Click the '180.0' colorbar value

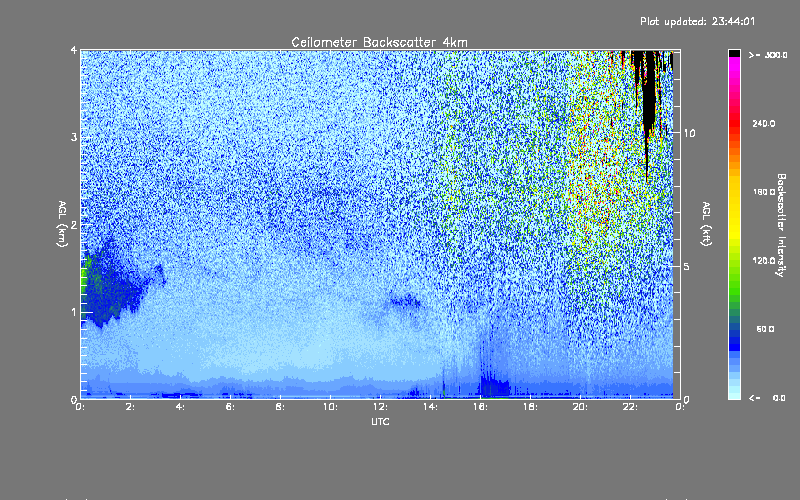tap(764, 192)
